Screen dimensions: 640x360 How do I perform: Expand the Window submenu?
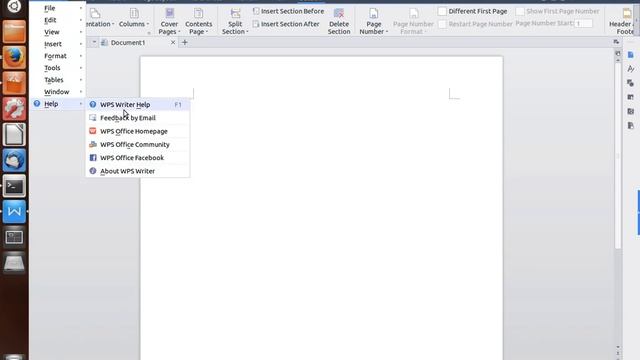click(58, 92)
